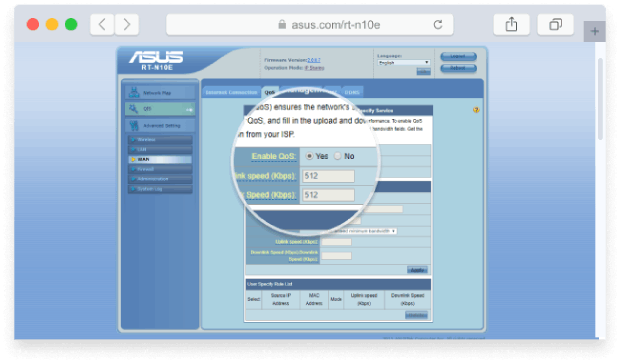Screen dimensions: 620x363
Task: Click the rule Downlink Speed (Kbps) input field
Action: tap(336, 256)
